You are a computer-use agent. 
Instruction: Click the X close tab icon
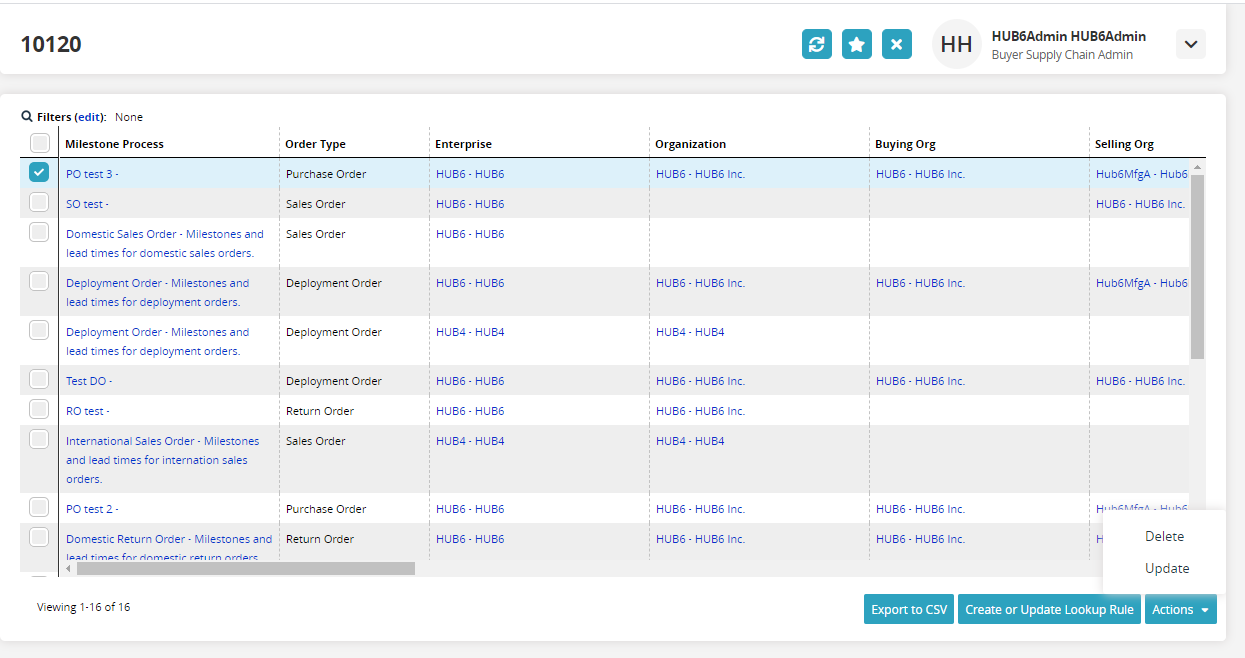coord(896,44)
